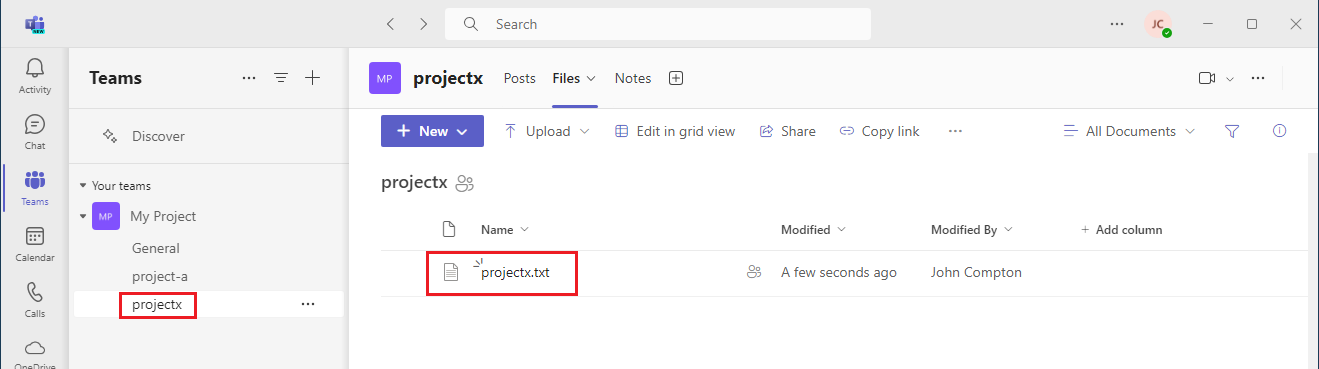The width and height of the screenshot is (1319, 369).
Task: Open the information details pane icon
Action: click(1279, 131)
